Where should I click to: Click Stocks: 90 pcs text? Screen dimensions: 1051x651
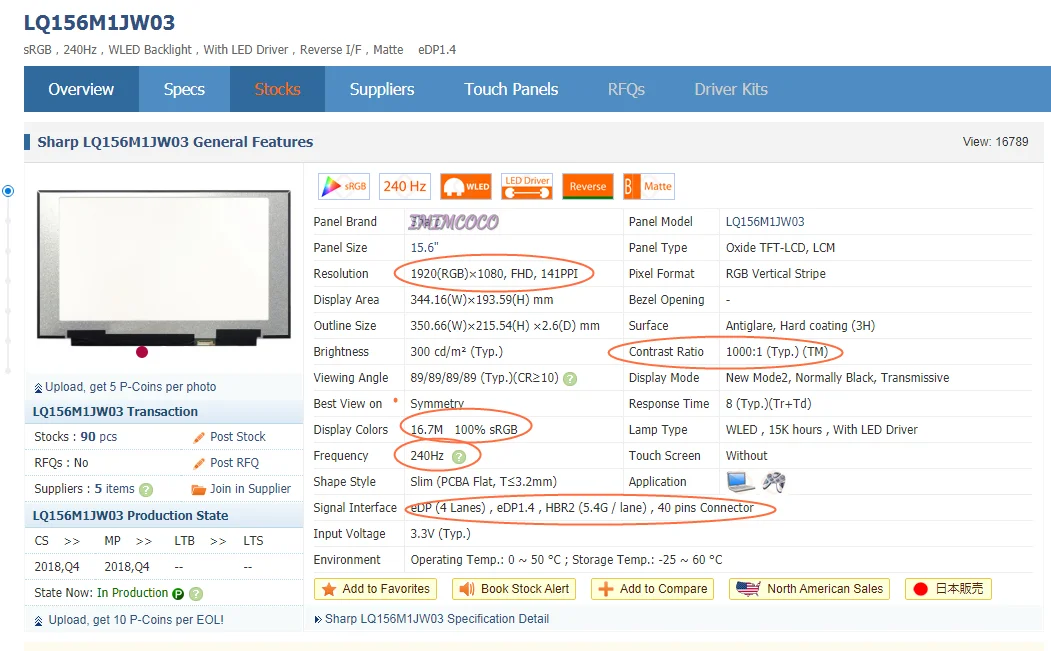[76, 436]
